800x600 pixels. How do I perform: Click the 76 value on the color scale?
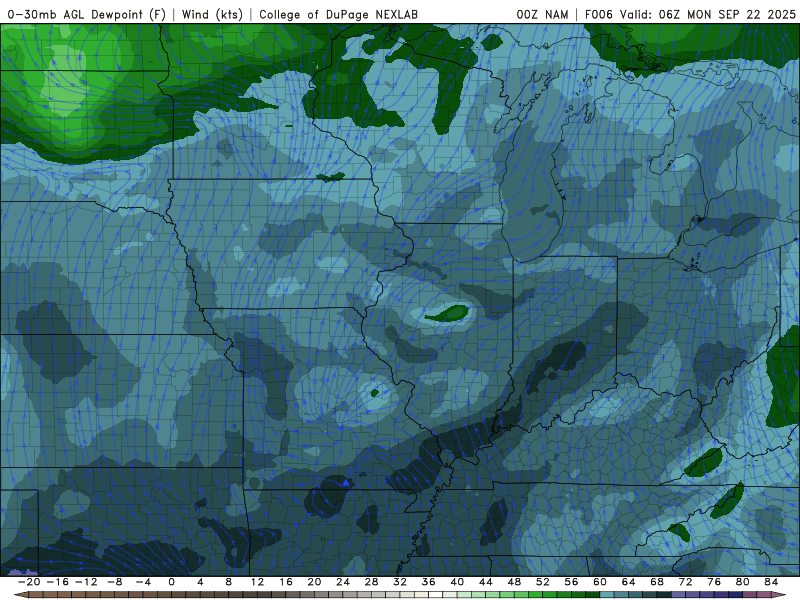[x=714, y=582]
